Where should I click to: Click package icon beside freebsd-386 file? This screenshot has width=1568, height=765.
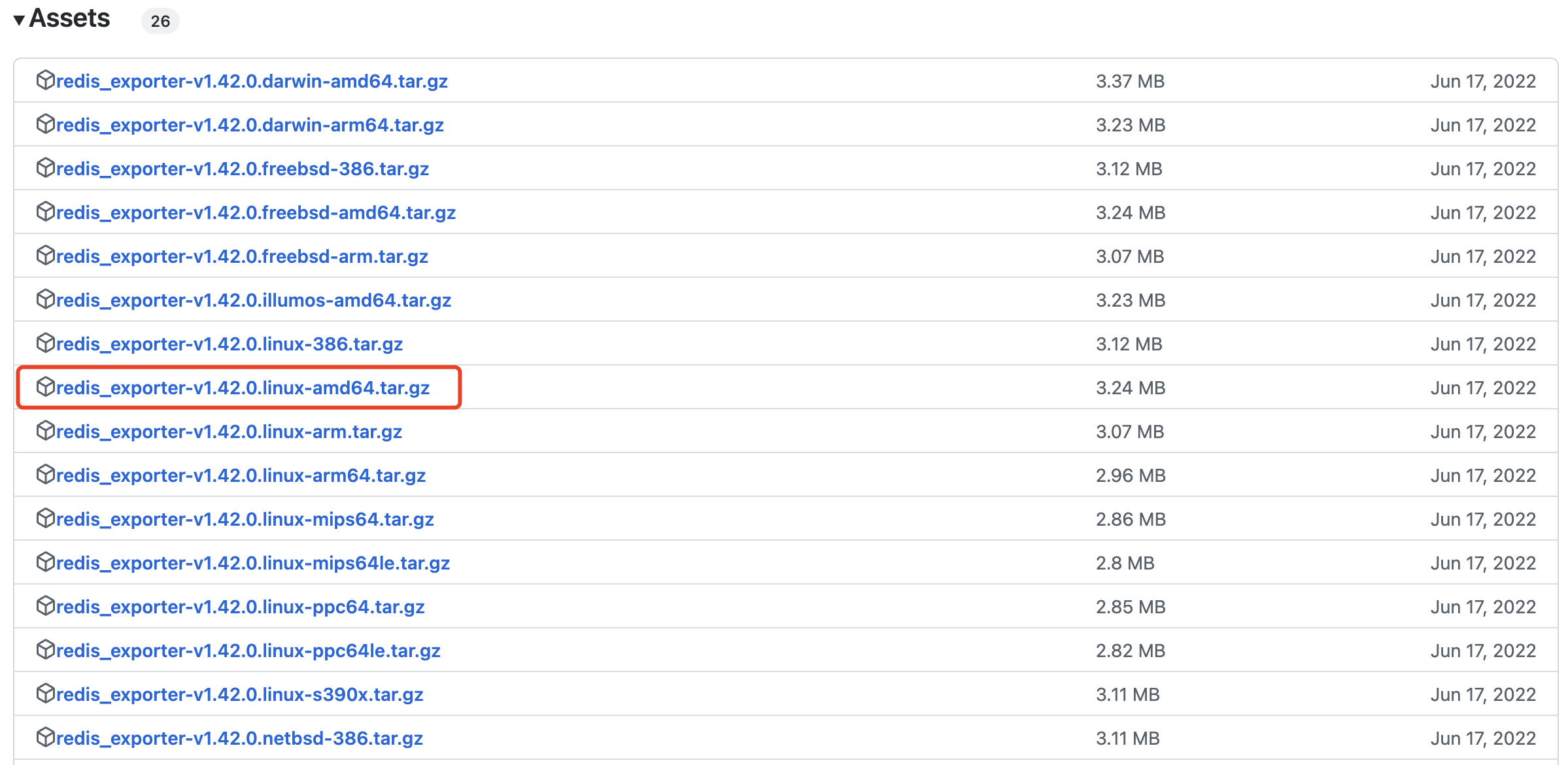click(x=45, y=167)
